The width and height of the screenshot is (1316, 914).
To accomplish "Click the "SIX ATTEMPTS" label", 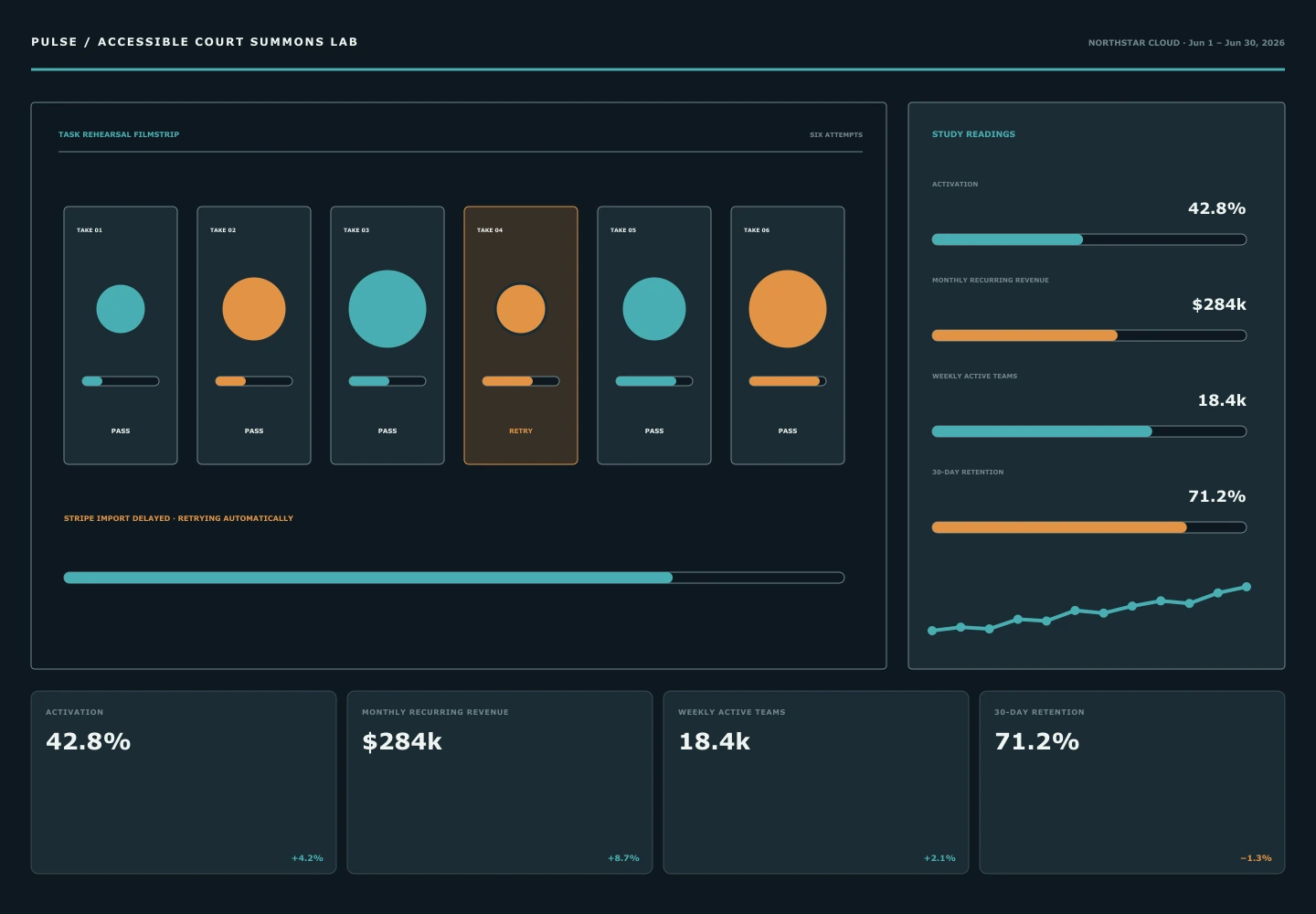I will (x=836, y=135).
